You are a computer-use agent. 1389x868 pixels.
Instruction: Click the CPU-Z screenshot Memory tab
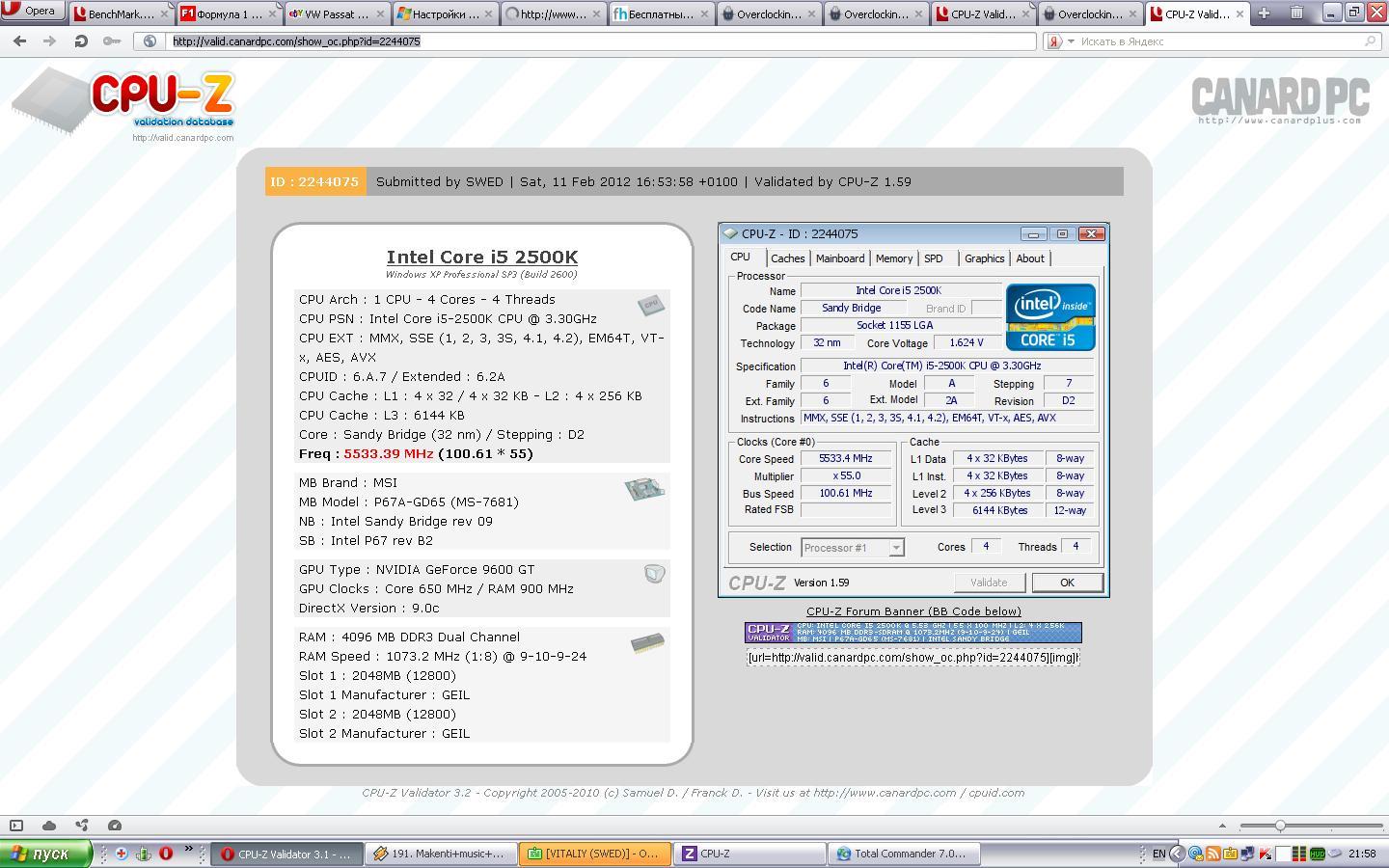tap(894, 258)
